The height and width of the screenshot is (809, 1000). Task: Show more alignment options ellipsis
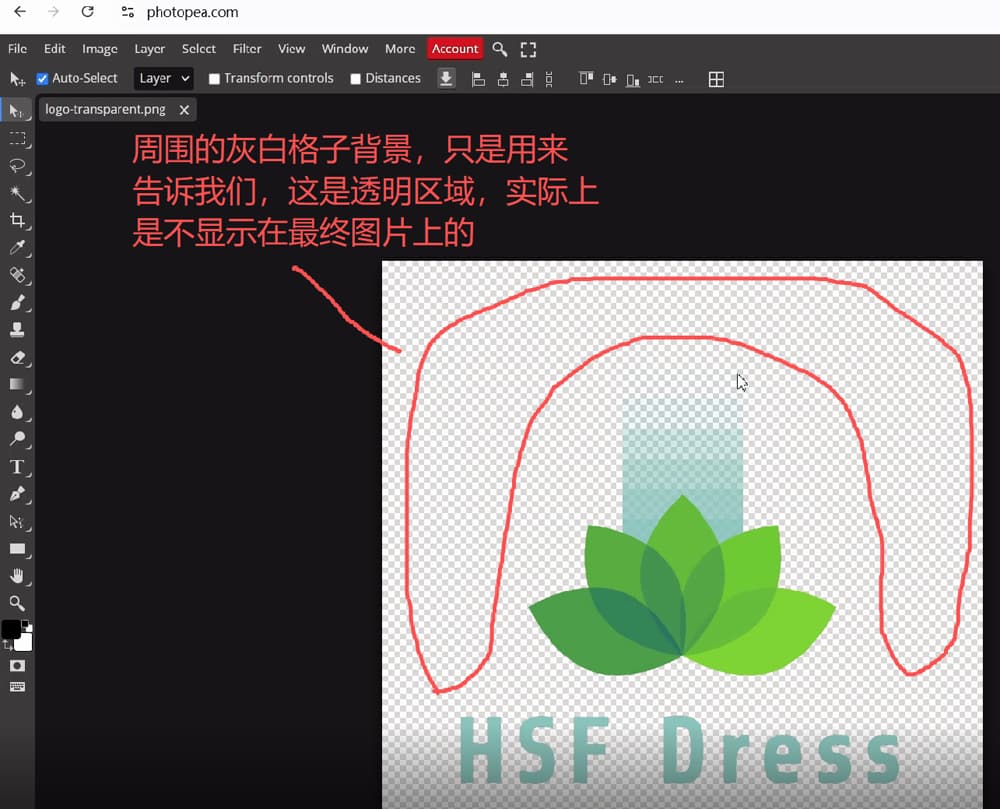coord(679,81)
